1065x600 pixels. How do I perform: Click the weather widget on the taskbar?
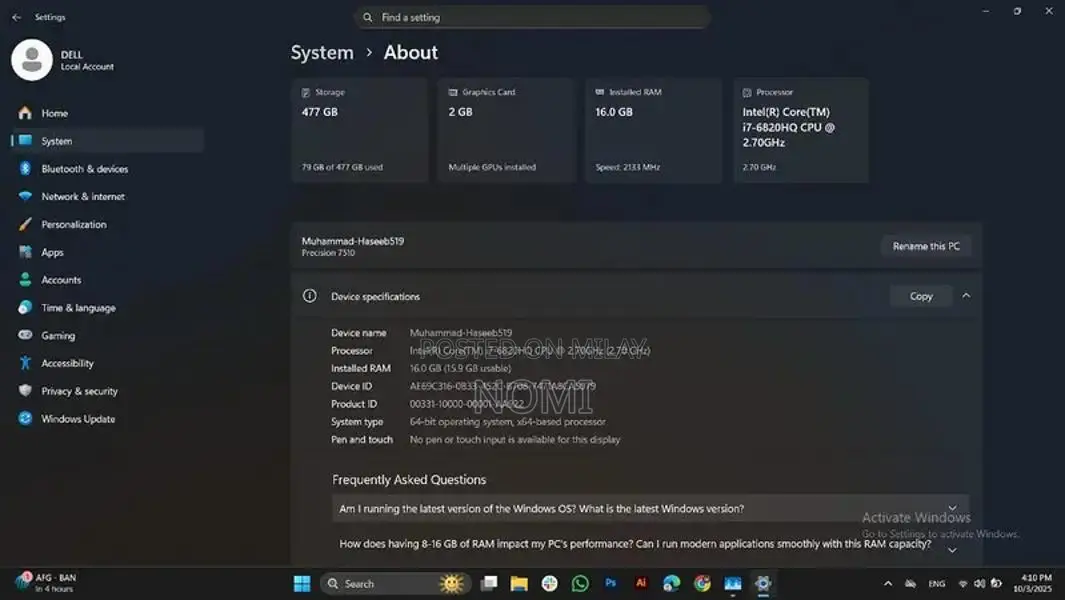point(452,583)
